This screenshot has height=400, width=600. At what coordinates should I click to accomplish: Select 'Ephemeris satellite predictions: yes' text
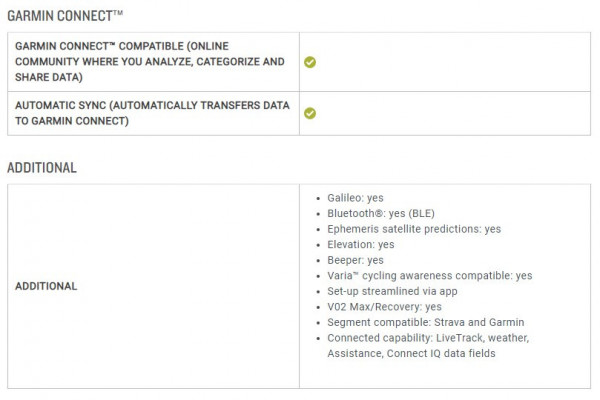pos(414,229)
